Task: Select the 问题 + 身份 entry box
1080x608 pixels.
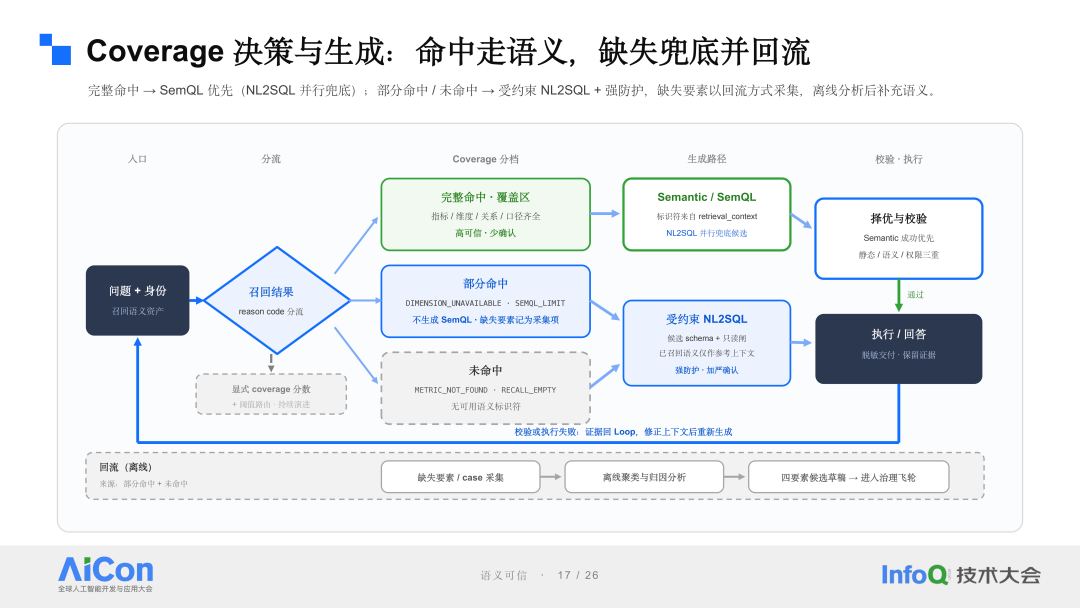Action: coord(138,300)
